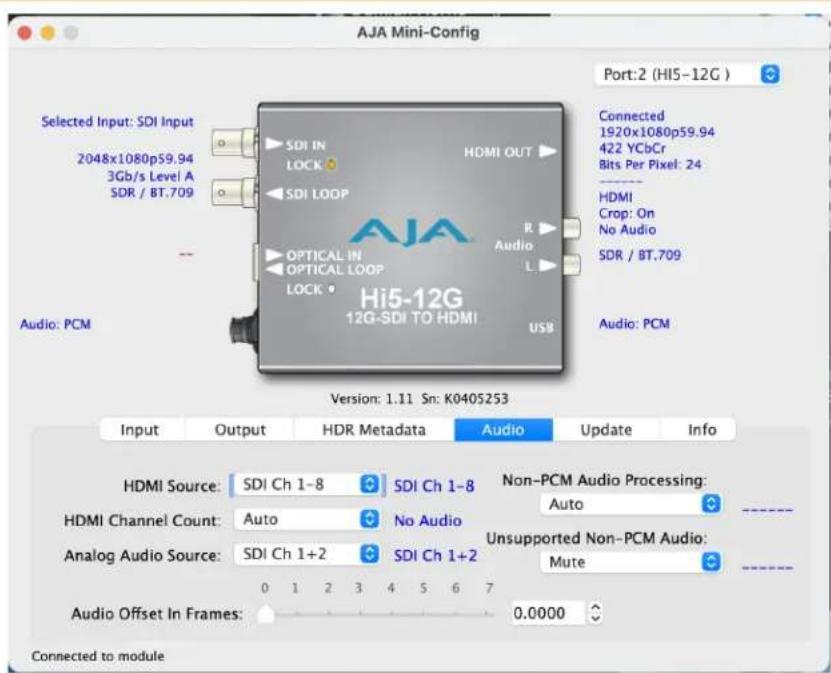
Task: Click the SDI IN BNC connector
Action: [234, 143]
